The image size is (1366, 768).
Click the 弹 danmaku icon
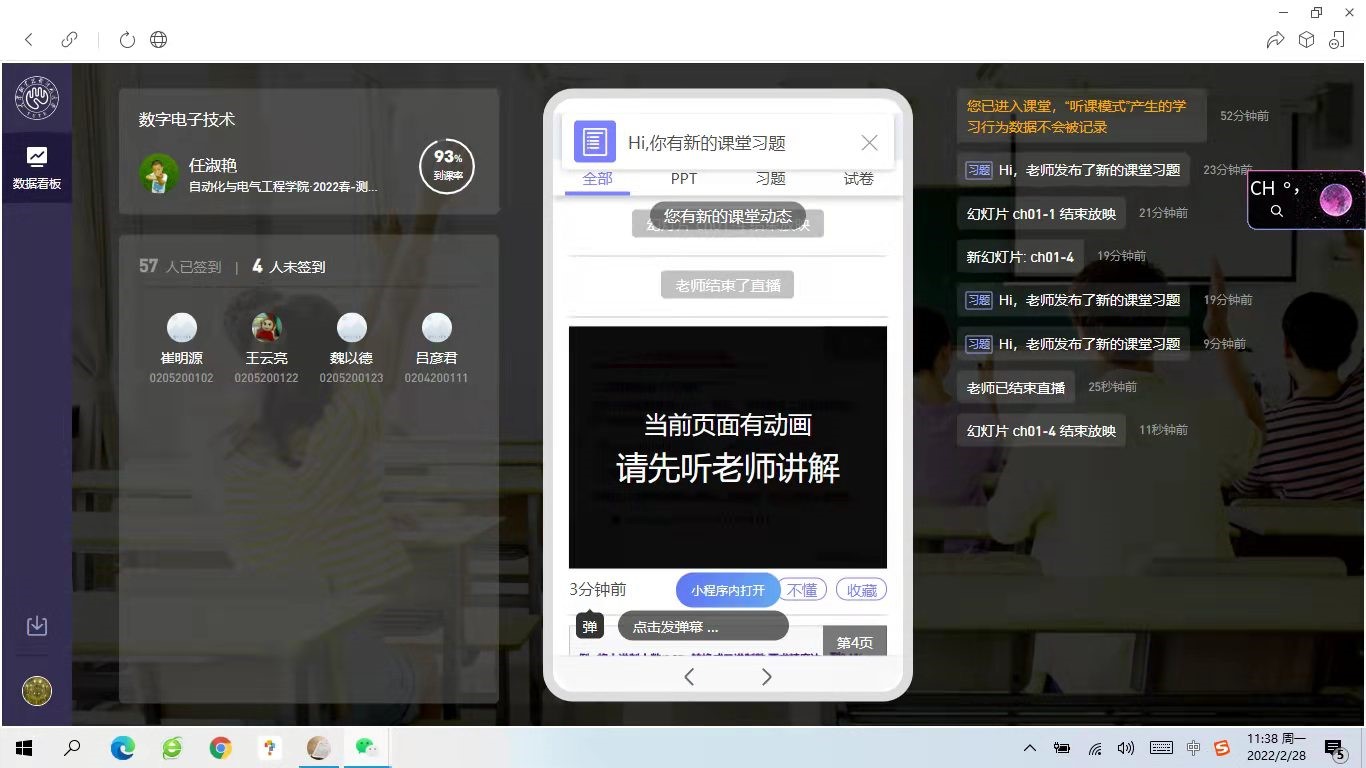(x=590, y=627)
